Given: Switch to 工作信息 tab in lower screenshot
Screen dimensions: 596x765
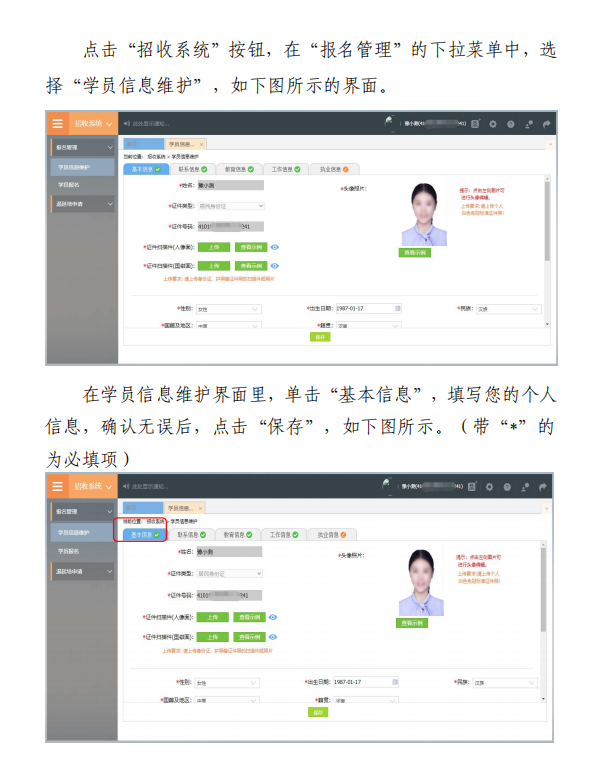Looking at the screenshot, I should point(284,535).
